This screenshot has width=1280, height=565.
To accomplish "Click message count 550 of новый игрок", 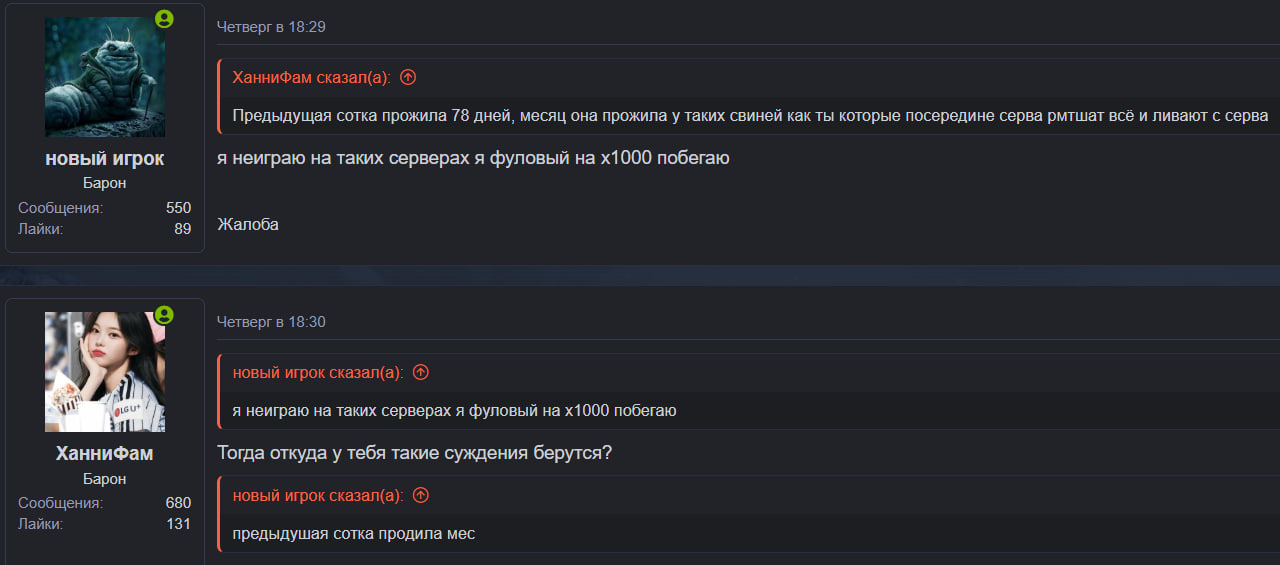I will 178,208.
